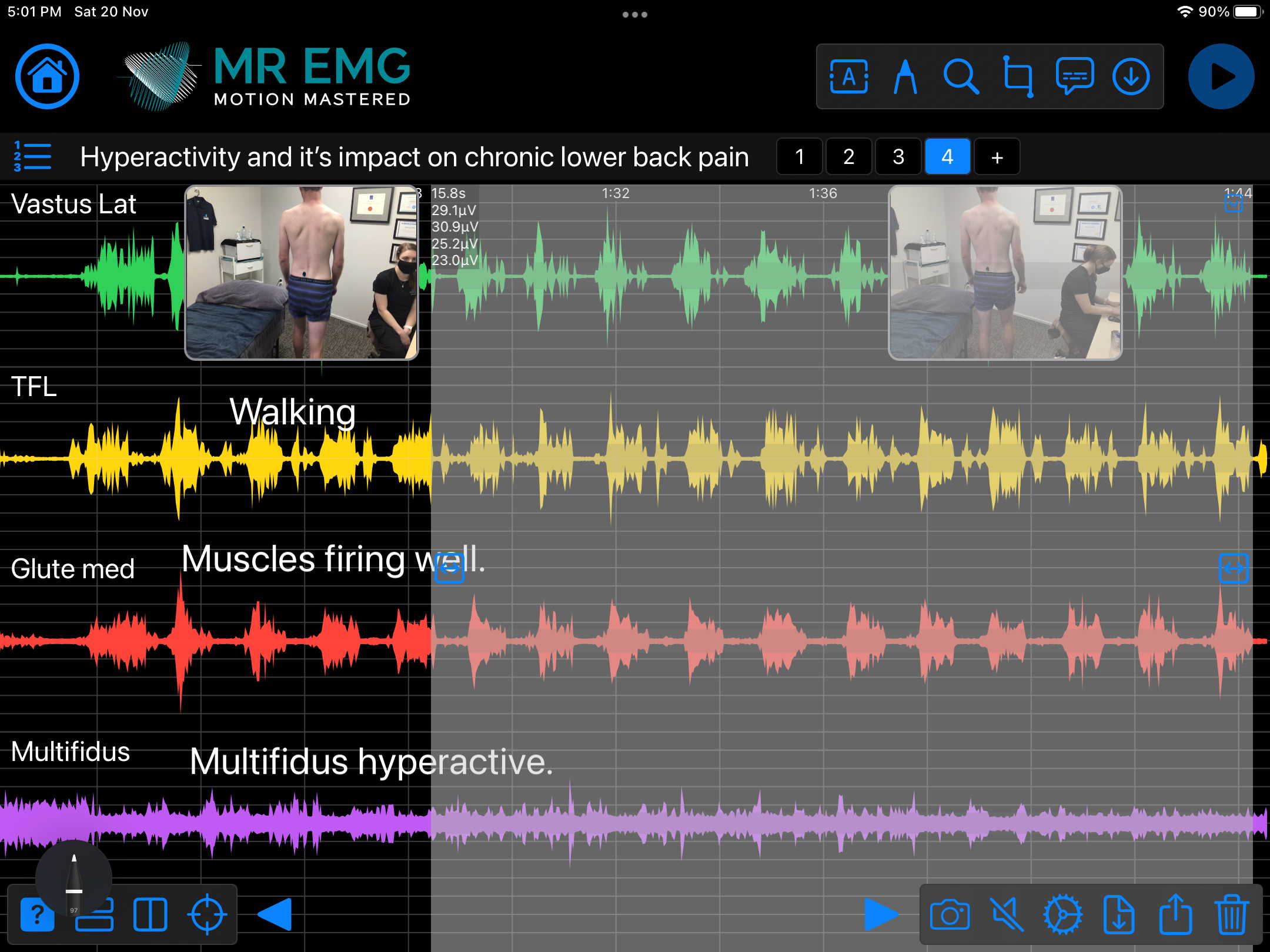Tap the 23.0µV amplitude readout
This screenshot has height=952, width=1270.
point(454,260)
